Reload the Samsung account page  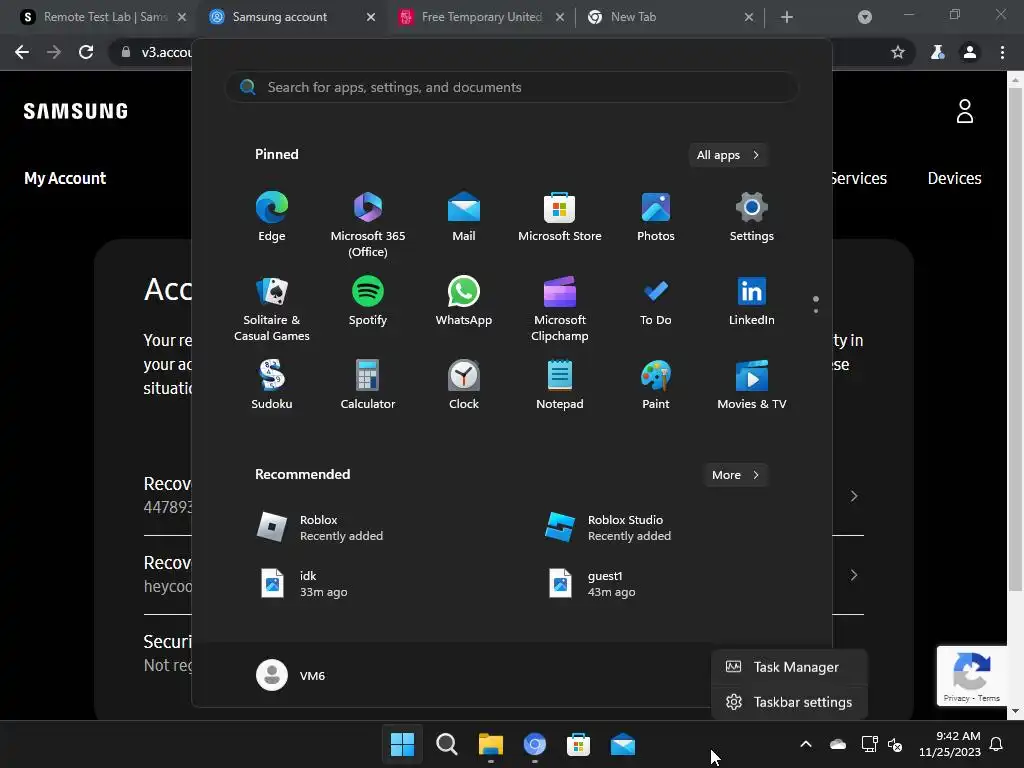(x=86, y=52)
